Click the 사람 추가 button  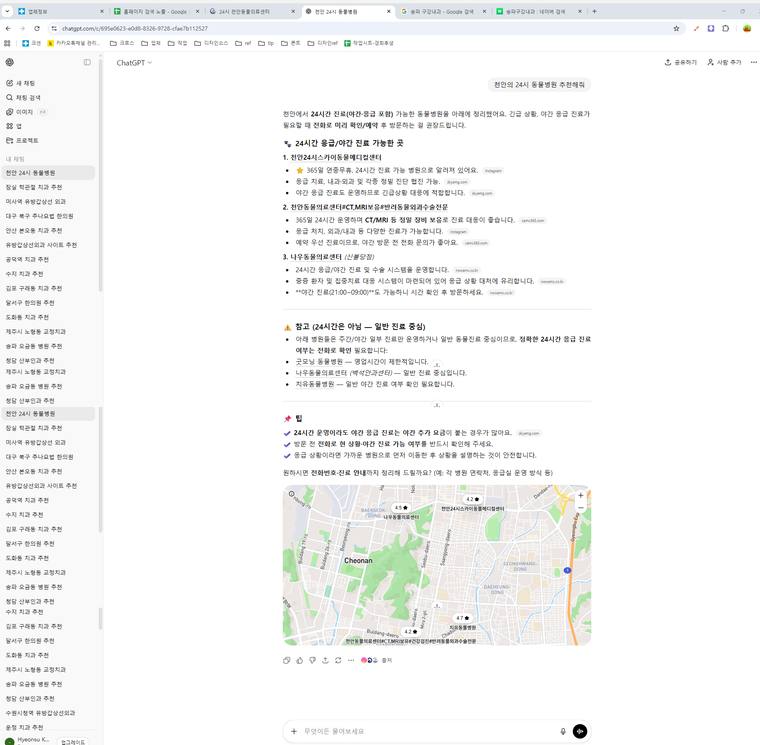(724, 62)
